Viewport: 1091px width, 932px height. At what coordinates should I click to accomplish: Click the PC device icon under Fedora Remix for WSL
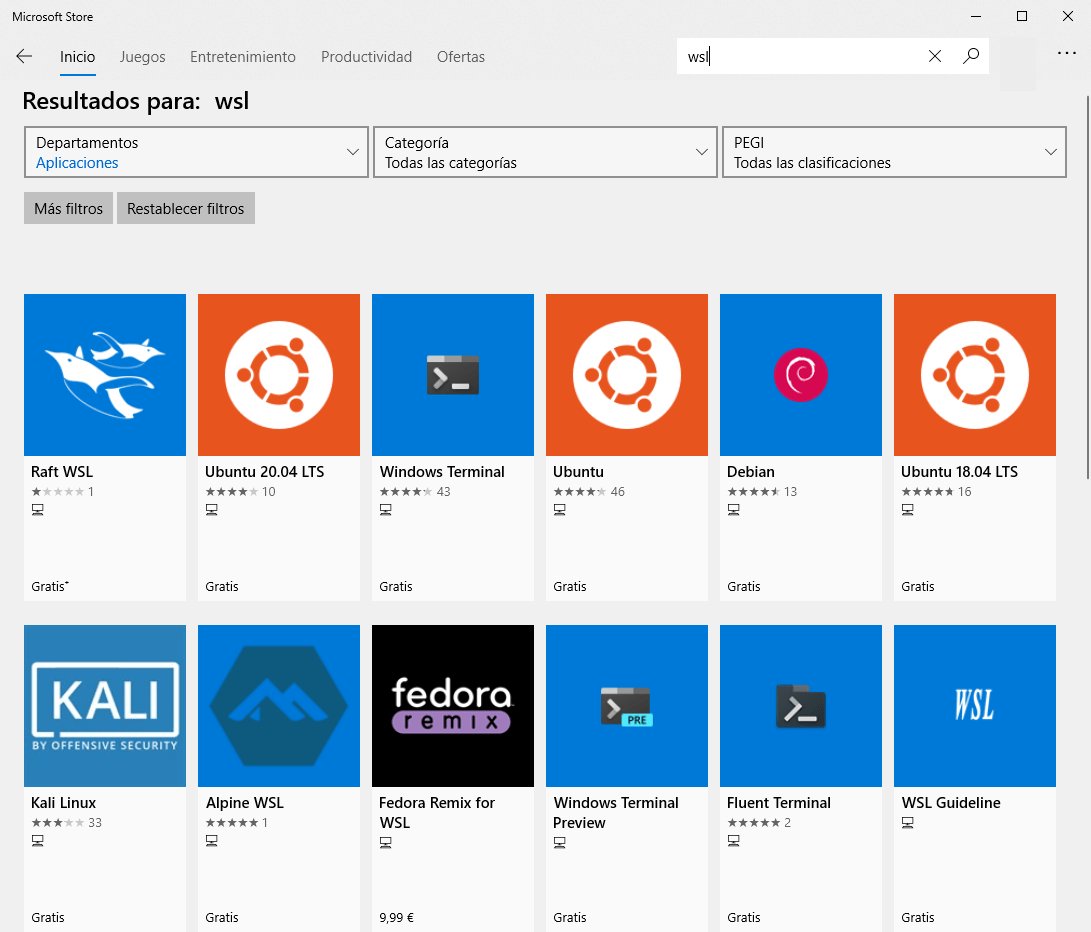click(385, 843)
